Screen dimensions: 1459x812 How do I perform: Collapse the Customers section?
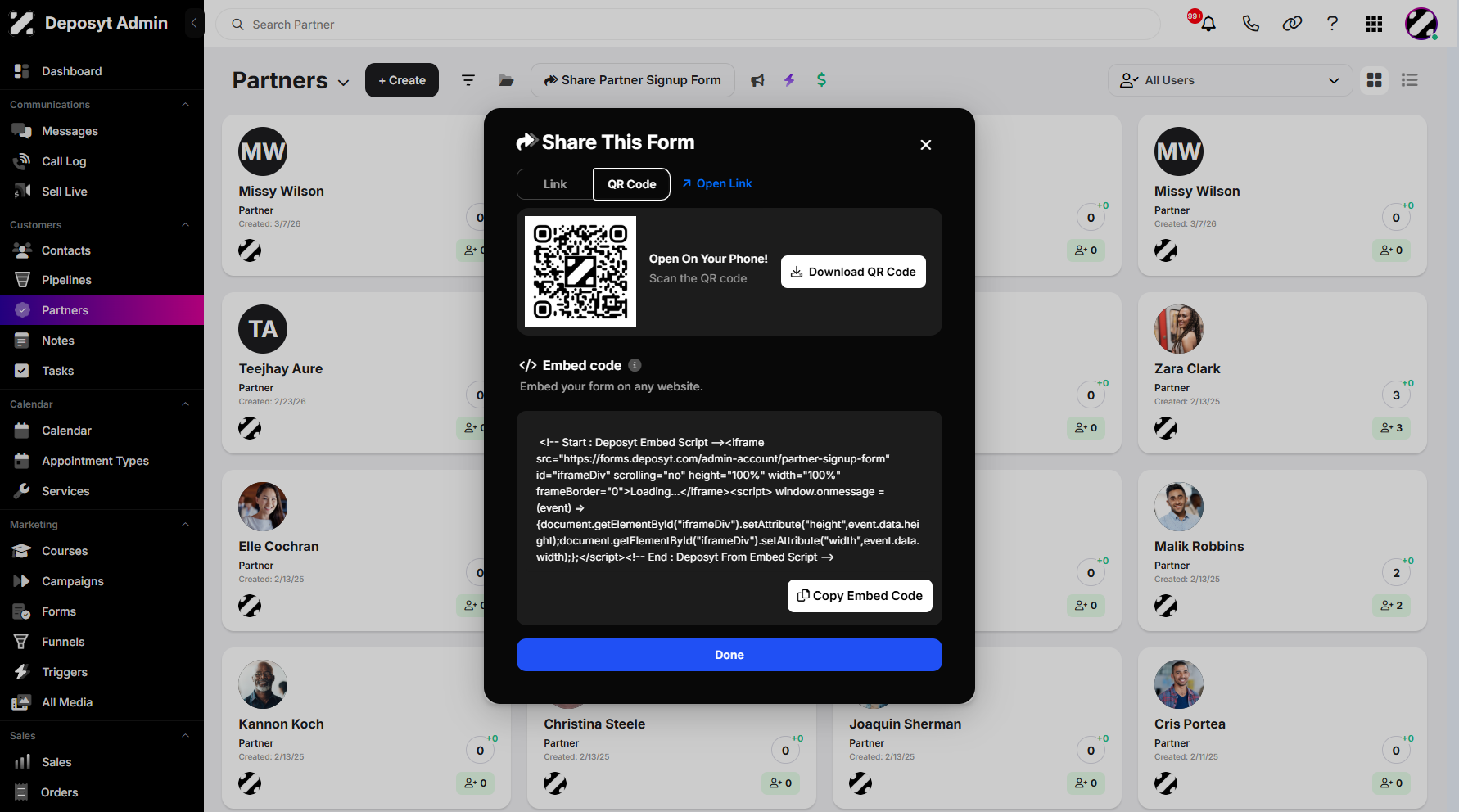tap(185, 225)
